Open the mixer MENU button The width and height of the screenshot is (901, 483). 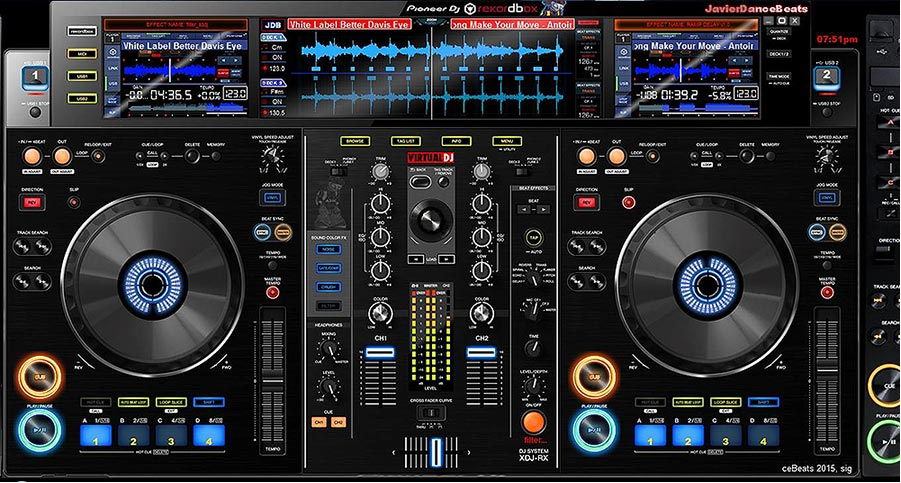(x=507, y=141)
